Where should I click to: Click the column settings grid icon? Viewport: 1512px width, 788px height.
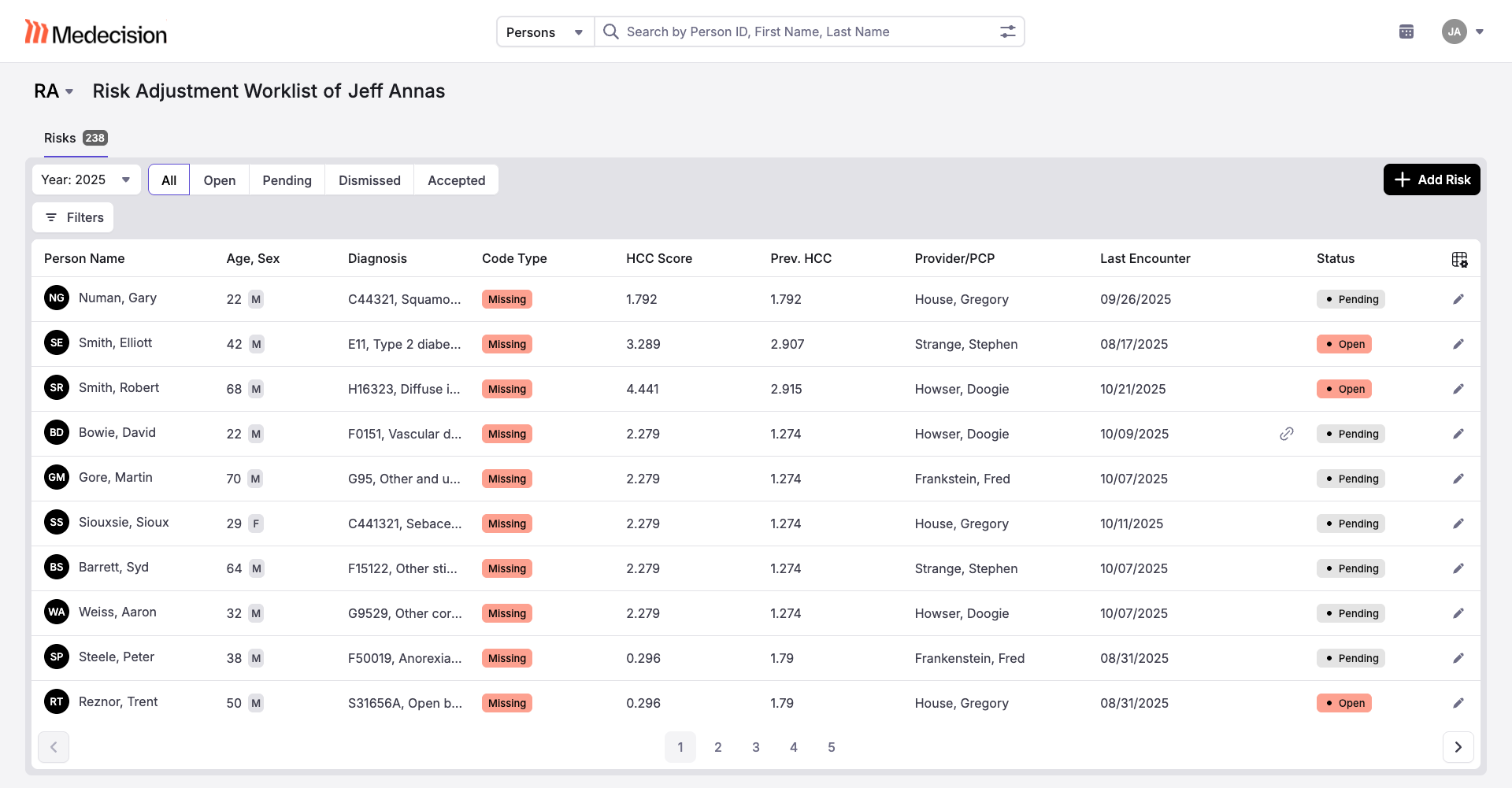tap(1459, 259)
